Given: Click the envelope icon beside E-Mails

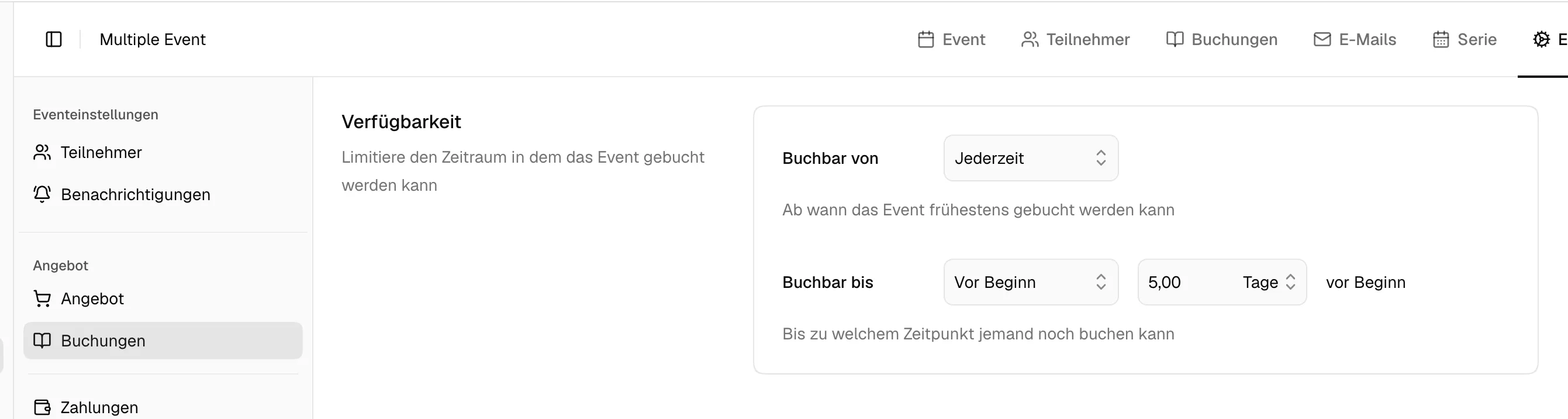Looking at the screenshot, I should pyautogui.click(x=1321, y=40).
